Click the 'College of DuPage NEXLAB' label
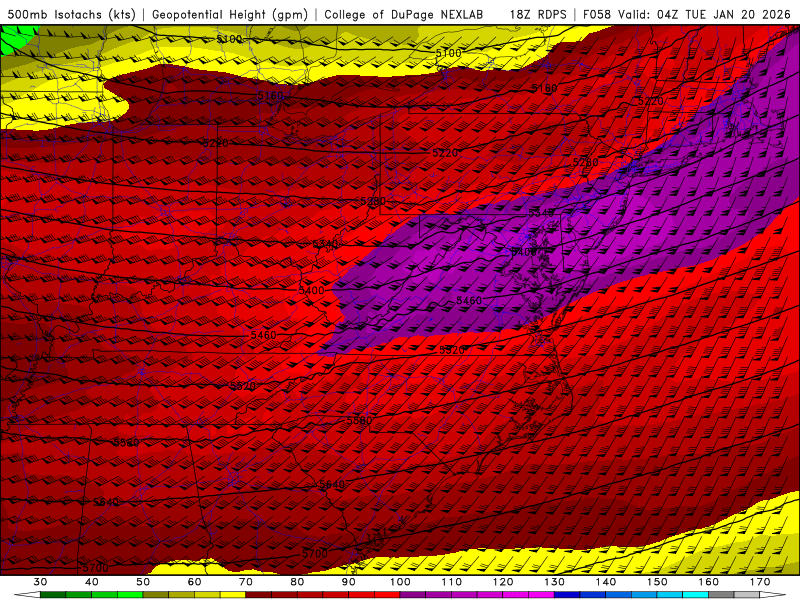The image size is (800, 600). click(404, 15)
